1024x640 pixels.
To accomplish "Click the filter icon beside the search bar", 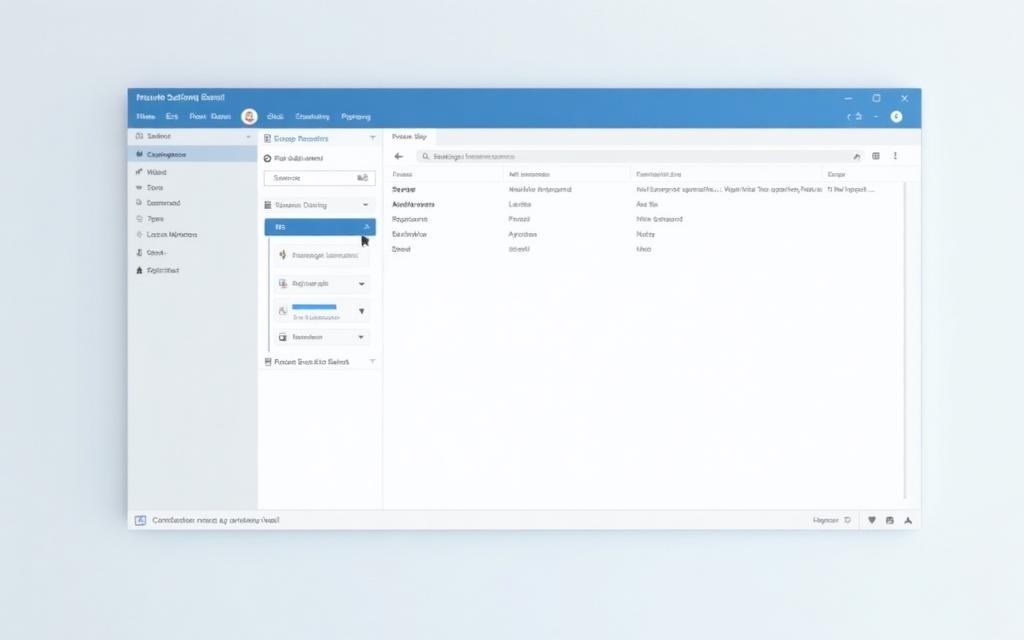I will 856,155.
